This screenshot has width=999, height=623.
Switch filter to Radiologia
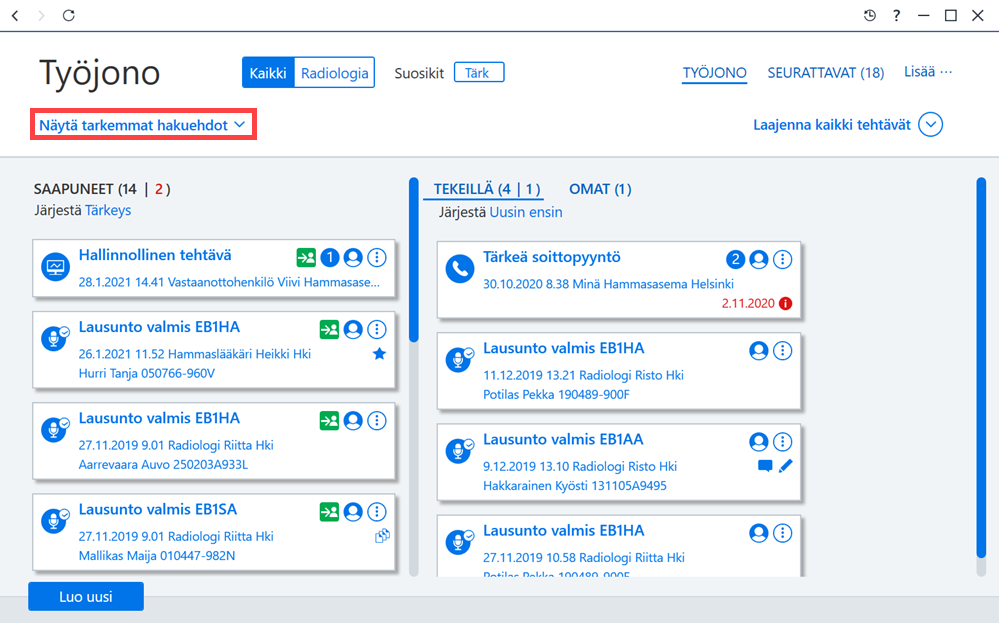[x=334, y=73]
